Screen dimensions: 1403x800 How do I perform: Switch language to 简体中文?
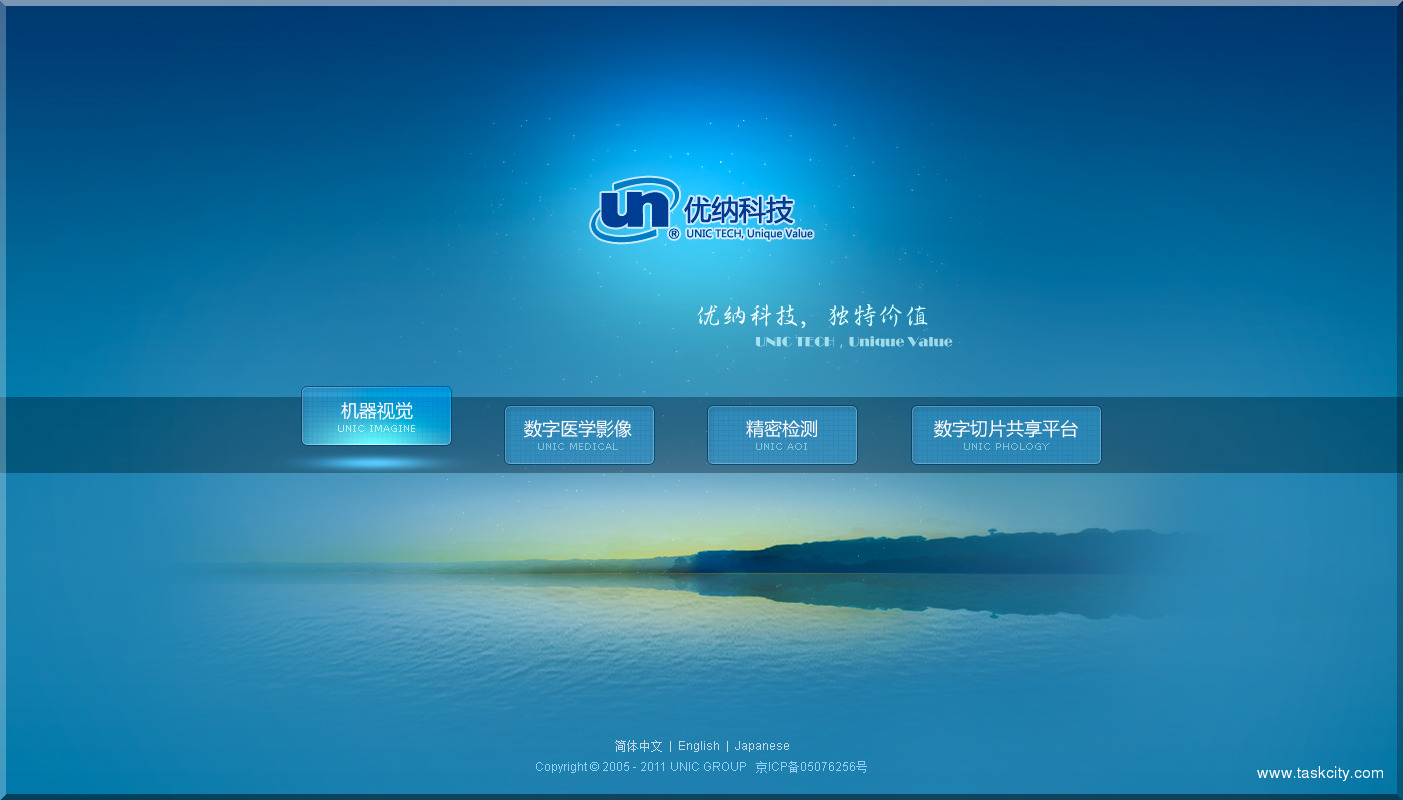click(x=638, y=746)
